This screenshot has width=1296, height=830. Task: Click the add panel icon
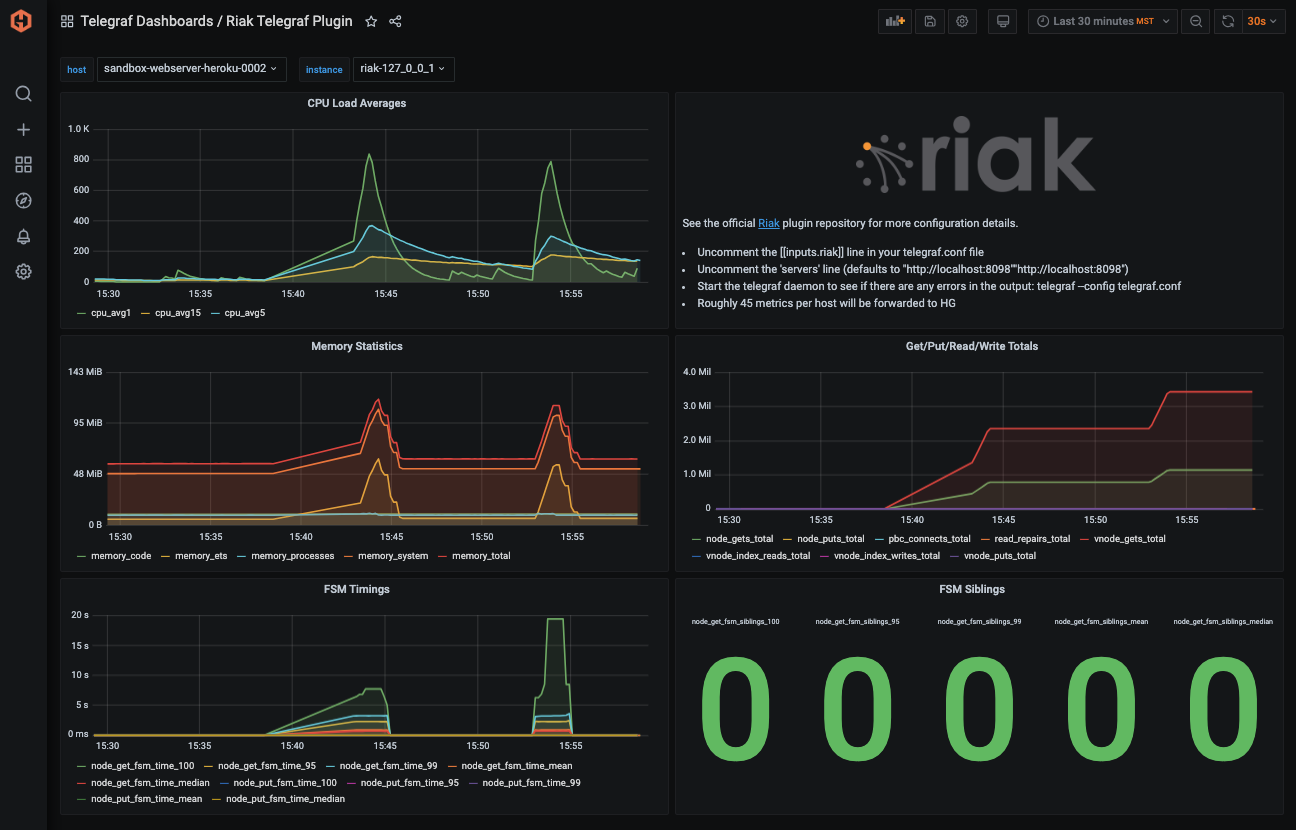pyautogui.click(x=894, y=21)
